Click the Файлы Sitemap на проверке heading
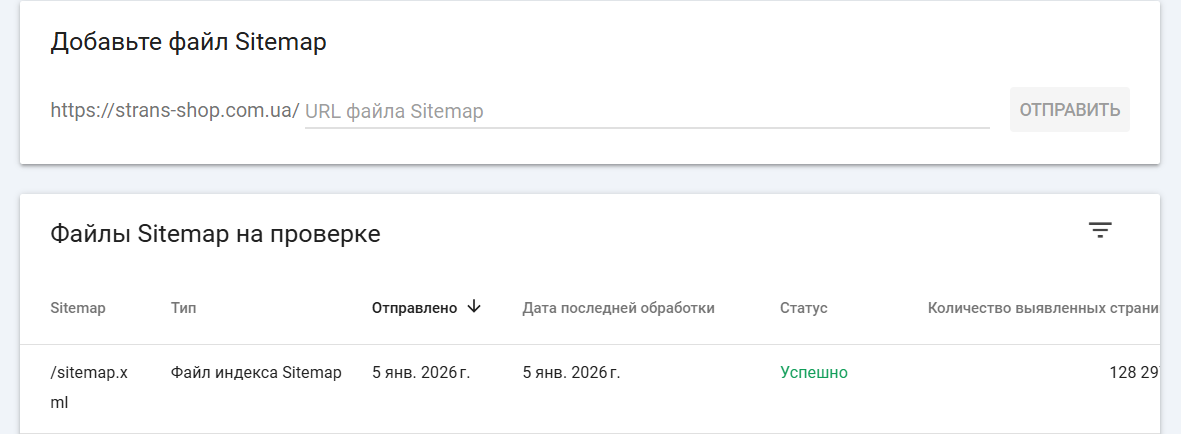The width and height of the screenshot is (1181, 434). [x=215, y=235]
